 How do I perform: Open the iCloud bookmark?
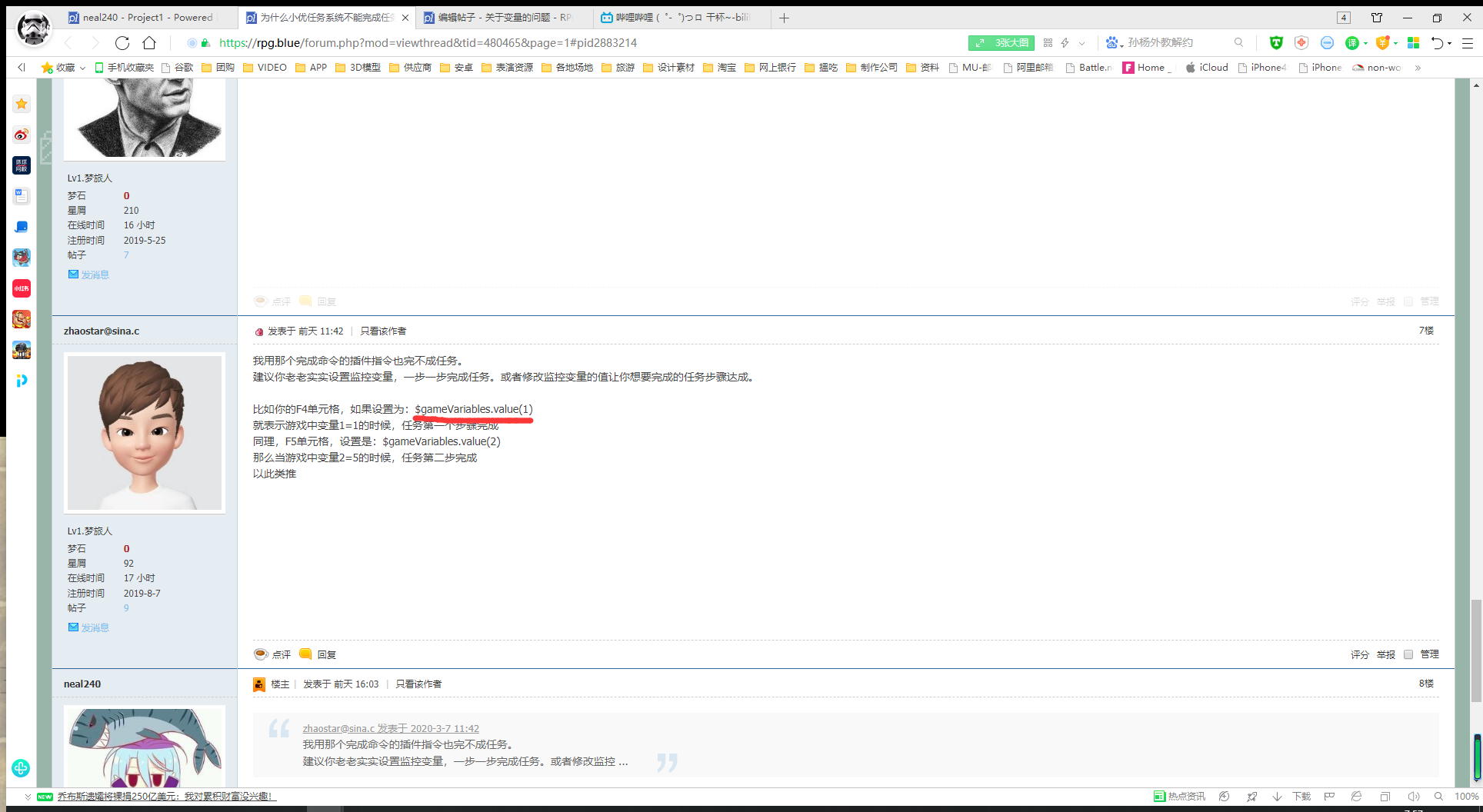pyautogui.click(x=1207, y=68)
